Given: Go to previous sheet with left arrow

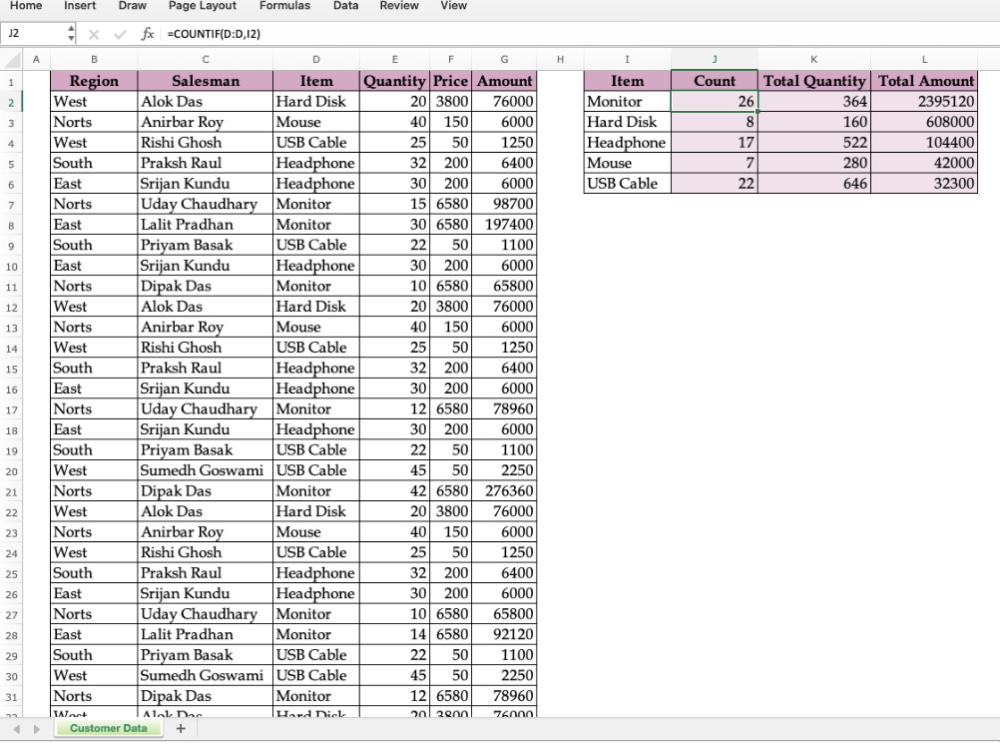Looking at the screenshot, I should pos(17,729).
